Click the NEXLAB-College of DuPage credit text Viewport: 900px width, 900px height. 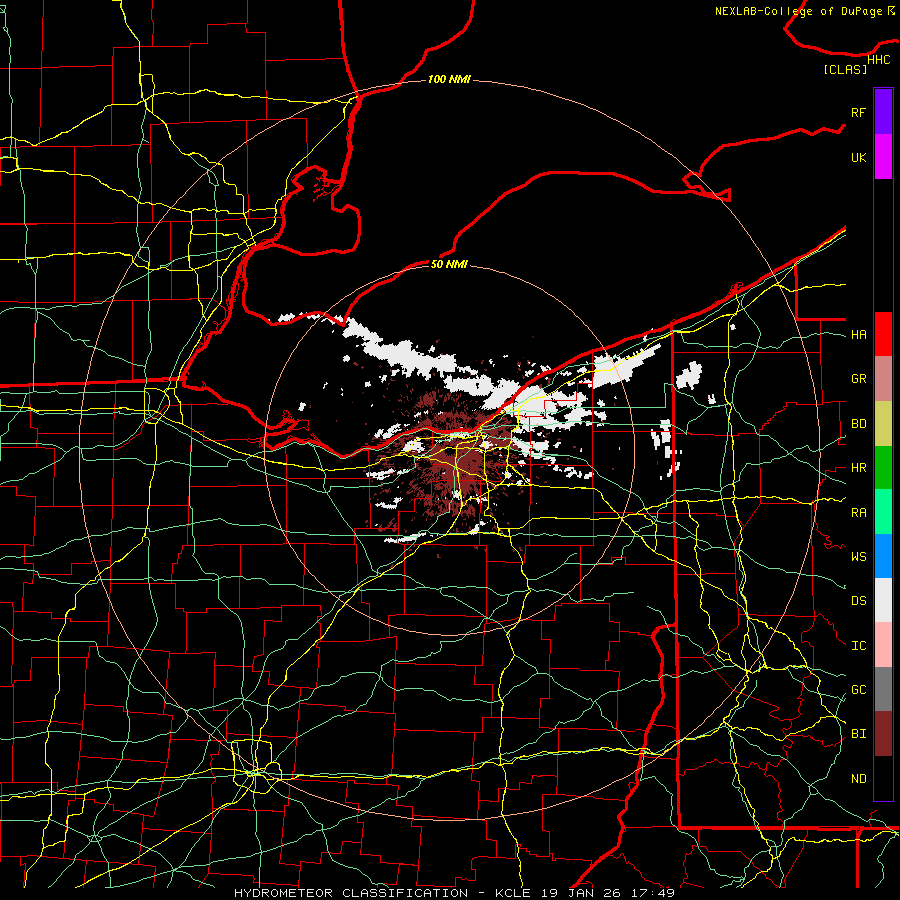pyautogui.click(x=798, y=11)
